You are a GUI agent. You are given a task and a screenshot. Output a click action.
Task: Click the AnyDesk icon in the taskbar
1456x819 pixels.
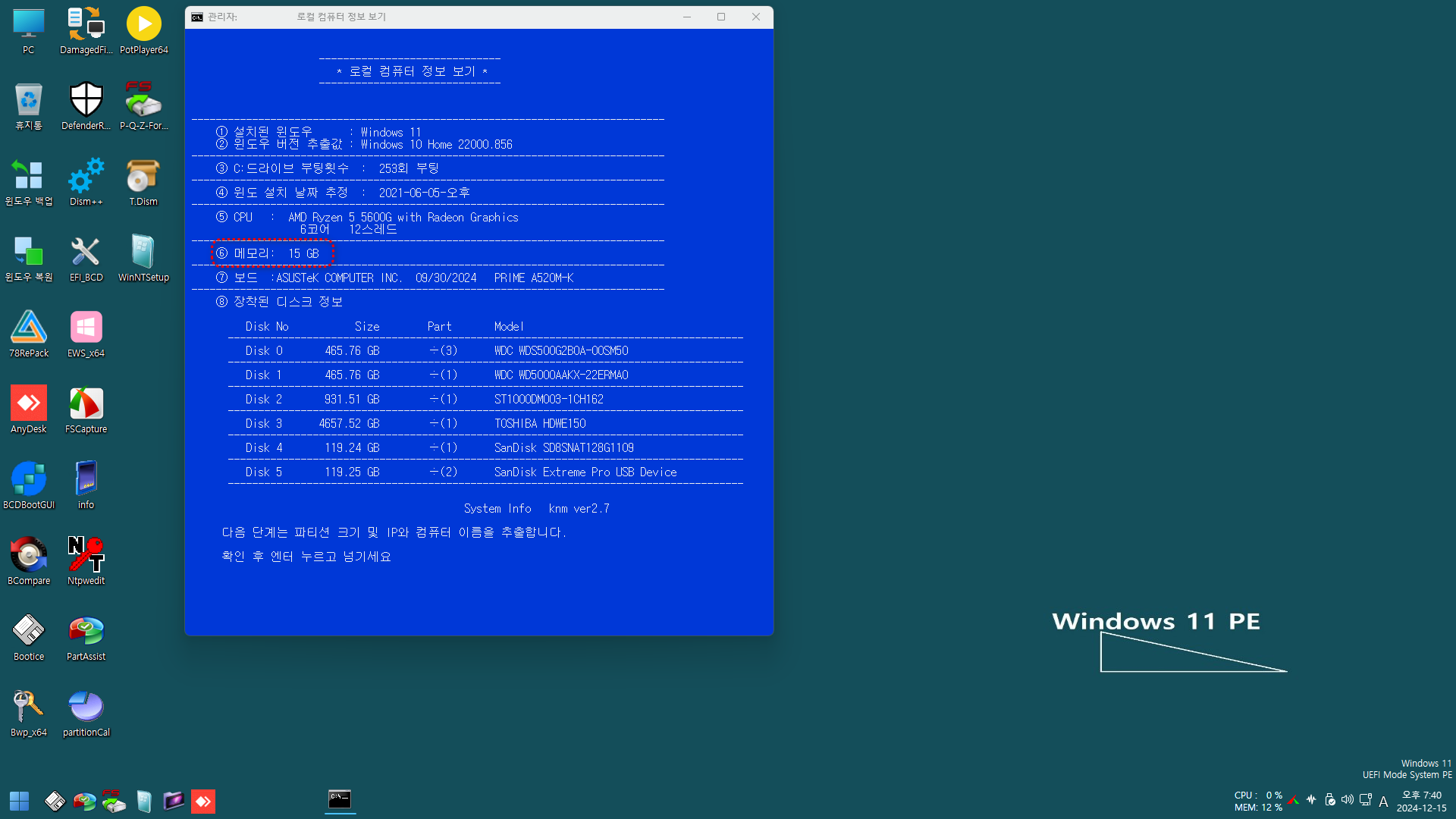[203, 801]
